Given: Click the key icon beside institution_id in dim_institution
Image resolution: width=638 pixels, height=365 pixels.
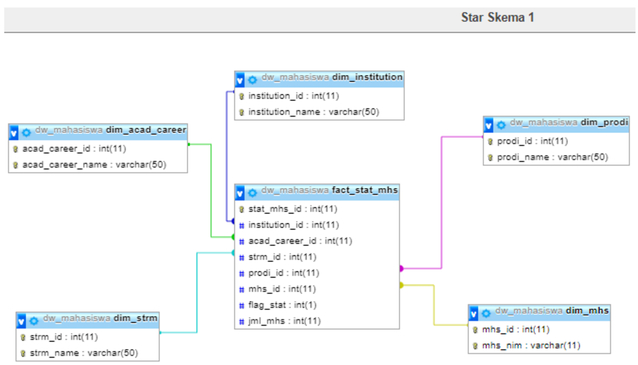Looking at the screenshot, I should pyautogui.click(x=241, y=96).
